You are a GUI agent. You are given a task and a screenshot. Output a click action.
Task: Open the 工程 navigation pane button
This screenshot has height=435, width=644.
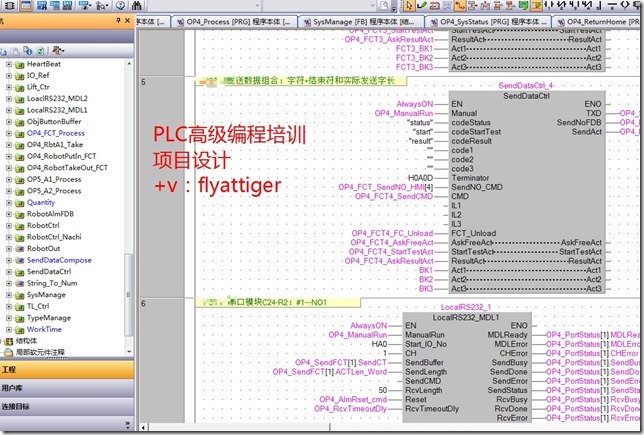[x=67, y=370]
